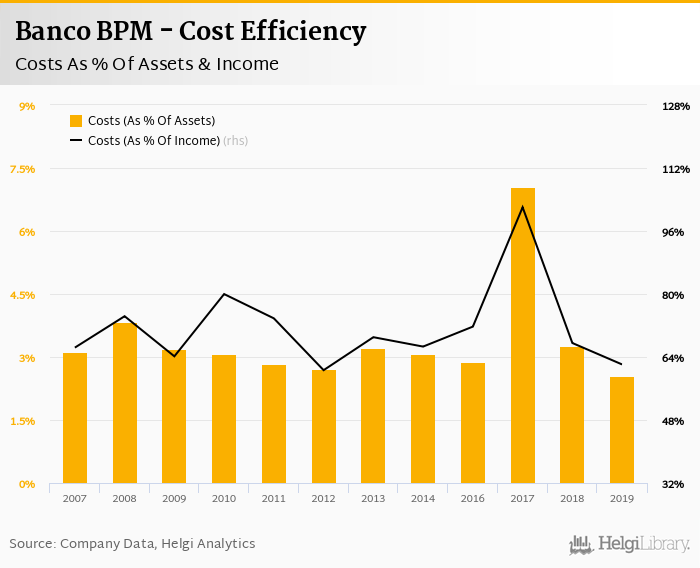Click the 0% left axis label
Screen dimensions: 700x568
tap(27, 484)
